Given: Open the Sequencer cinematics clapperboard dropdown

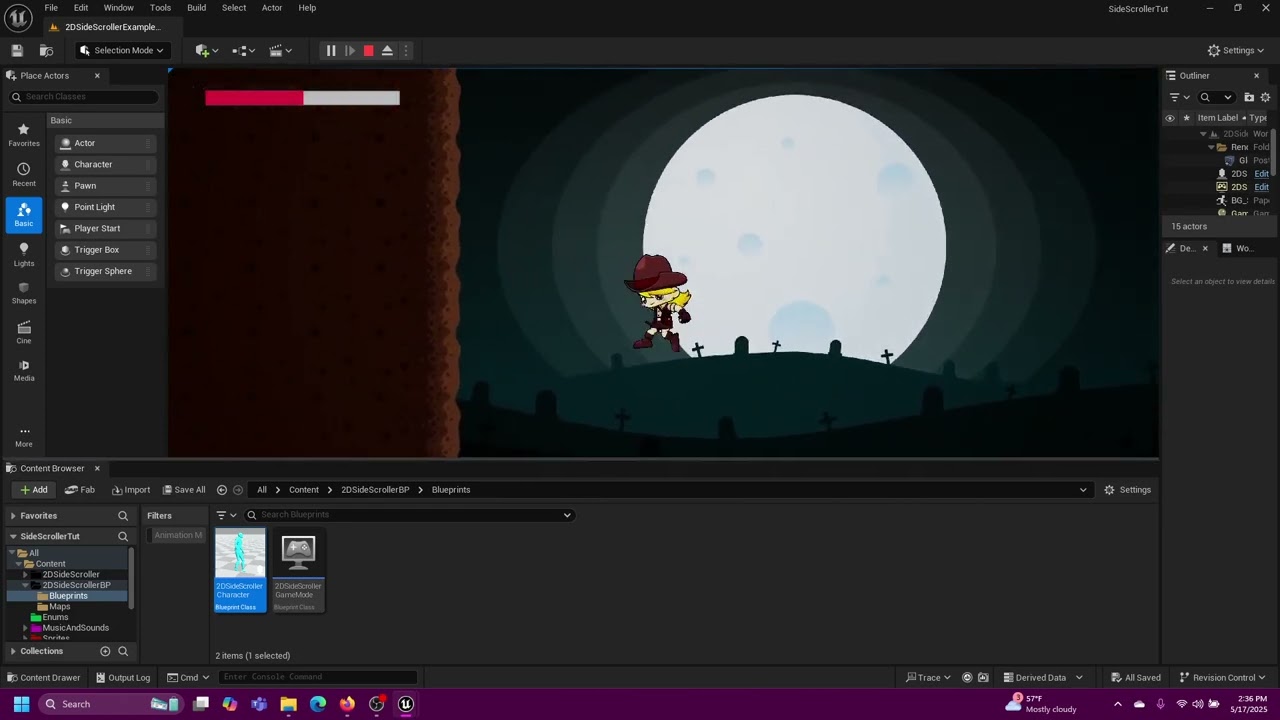Looking at the screenshot, I should click(x=281, y=50).
